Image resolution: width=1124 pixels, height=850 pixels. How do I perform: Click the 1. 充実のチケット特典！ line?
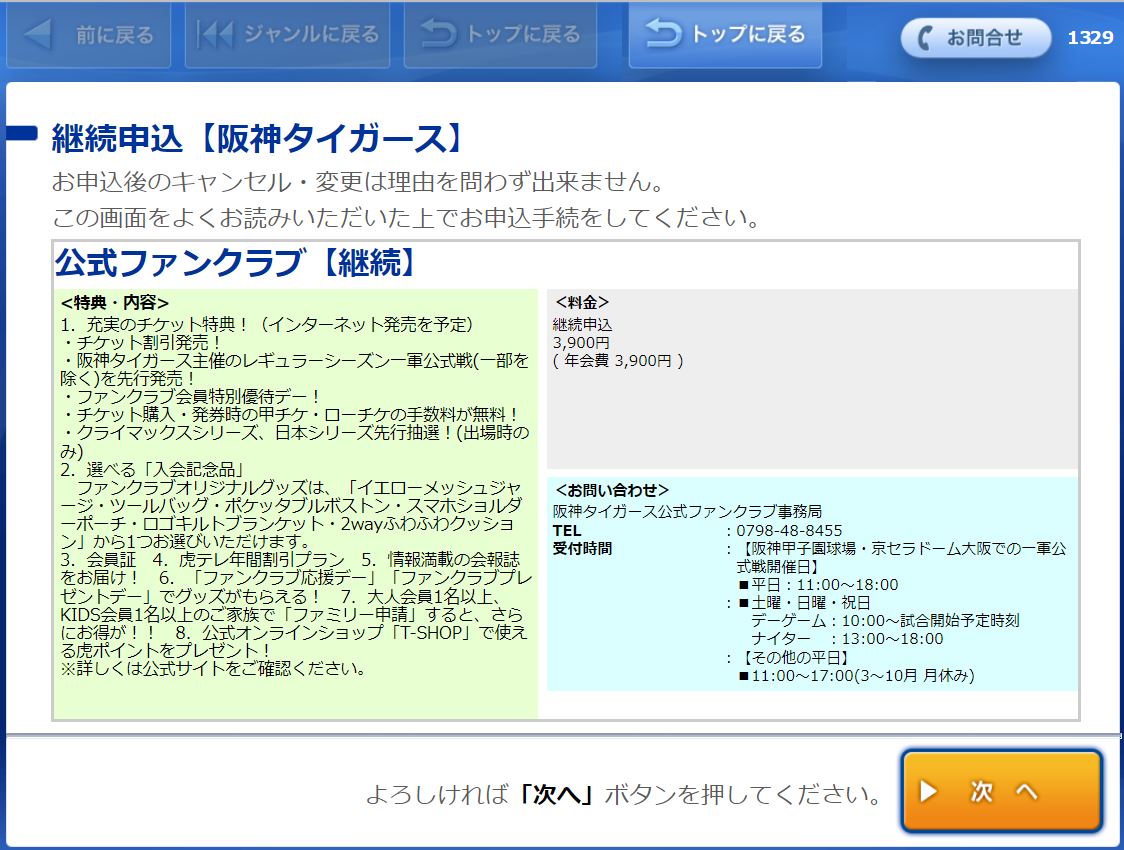coord(267,325)
